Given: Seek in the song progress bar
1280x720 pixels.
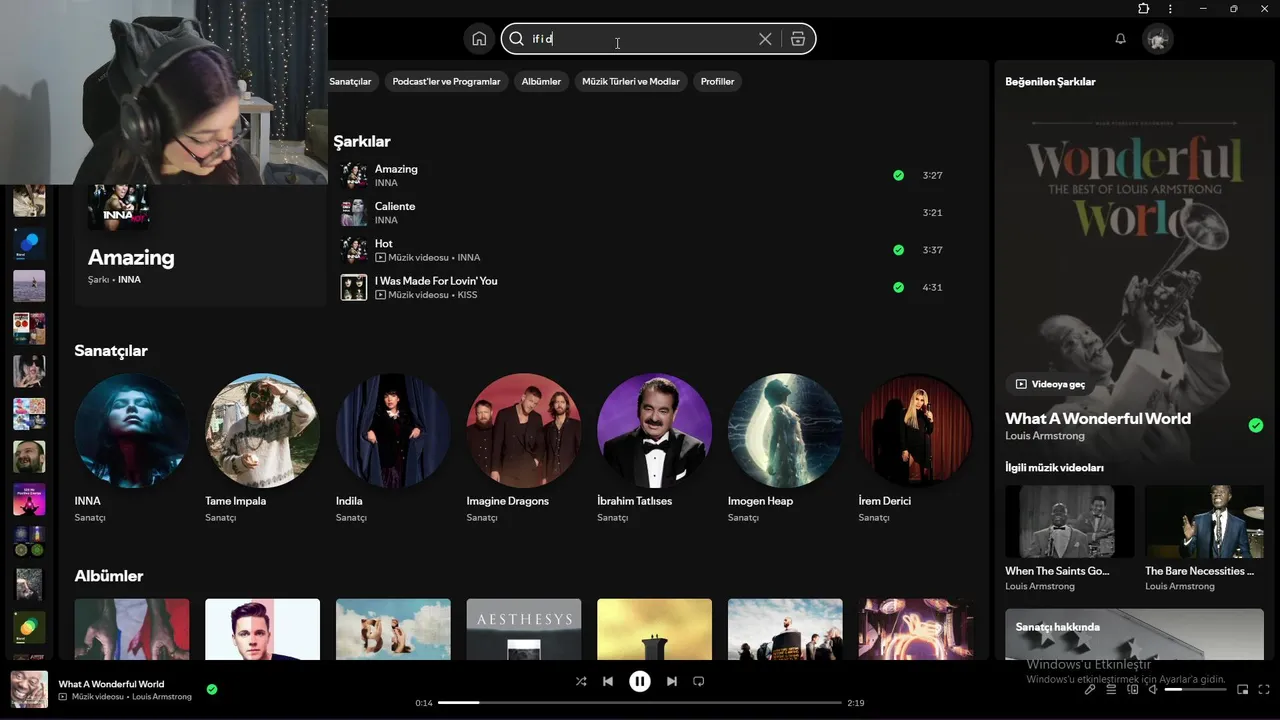Looking at the screenshot, I should (x=640, y=703).
